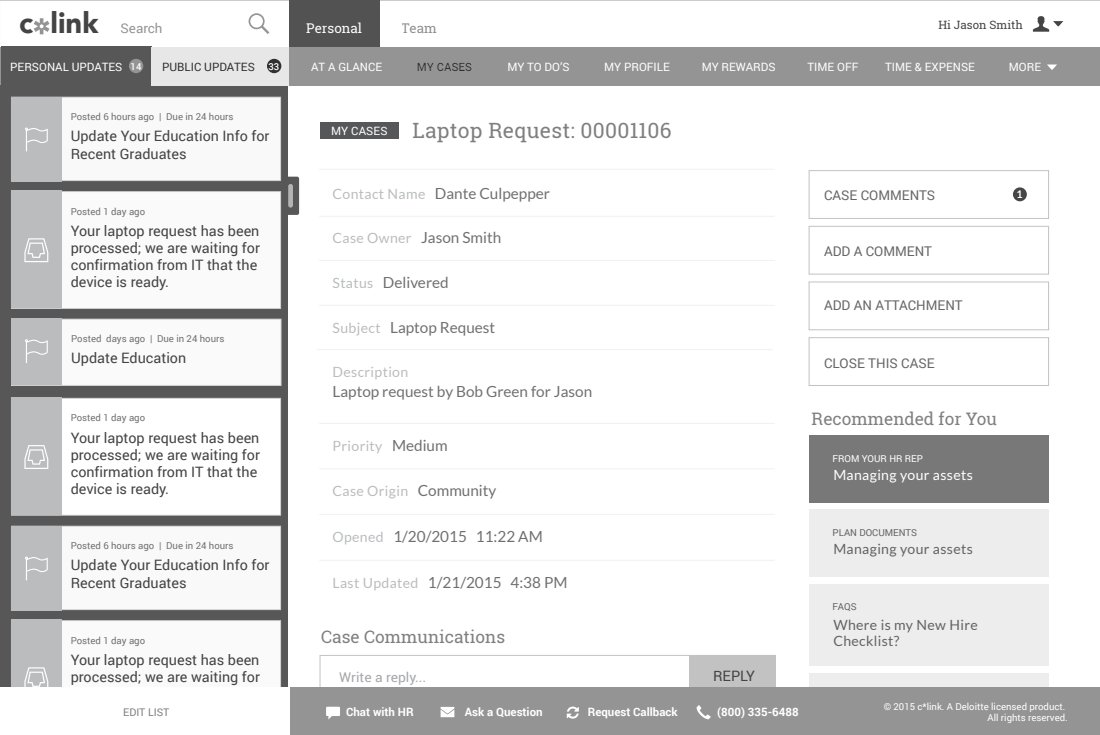Switch to the Public Updates tab

tap(219, 67)
